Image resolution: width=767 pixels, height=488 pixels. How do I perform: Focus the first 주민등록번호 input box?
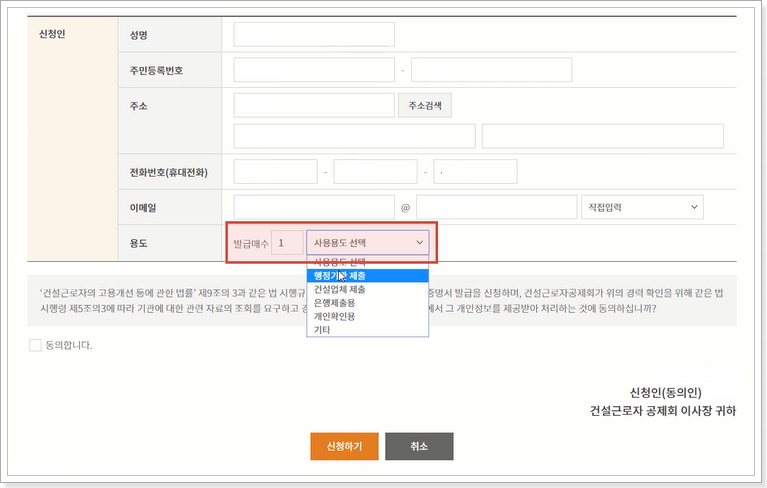pyautogui.click(x=314, y=70)
